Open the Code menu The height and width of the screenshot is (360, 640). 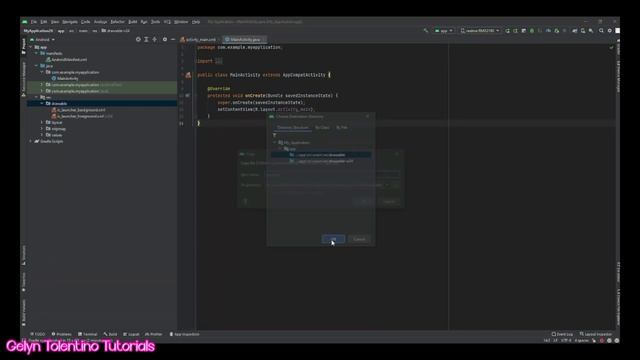(x=85, y=22)
